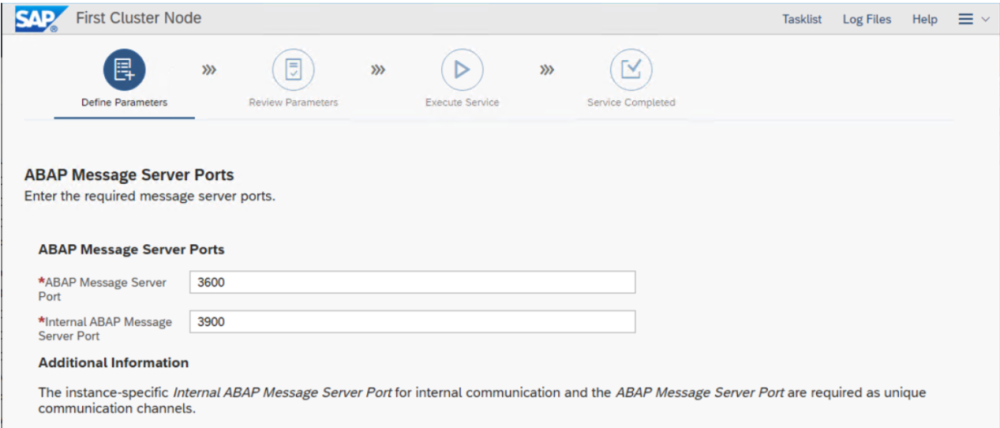Open the Log Files link
Viewport: 1000px width, 428px height.
867,19
